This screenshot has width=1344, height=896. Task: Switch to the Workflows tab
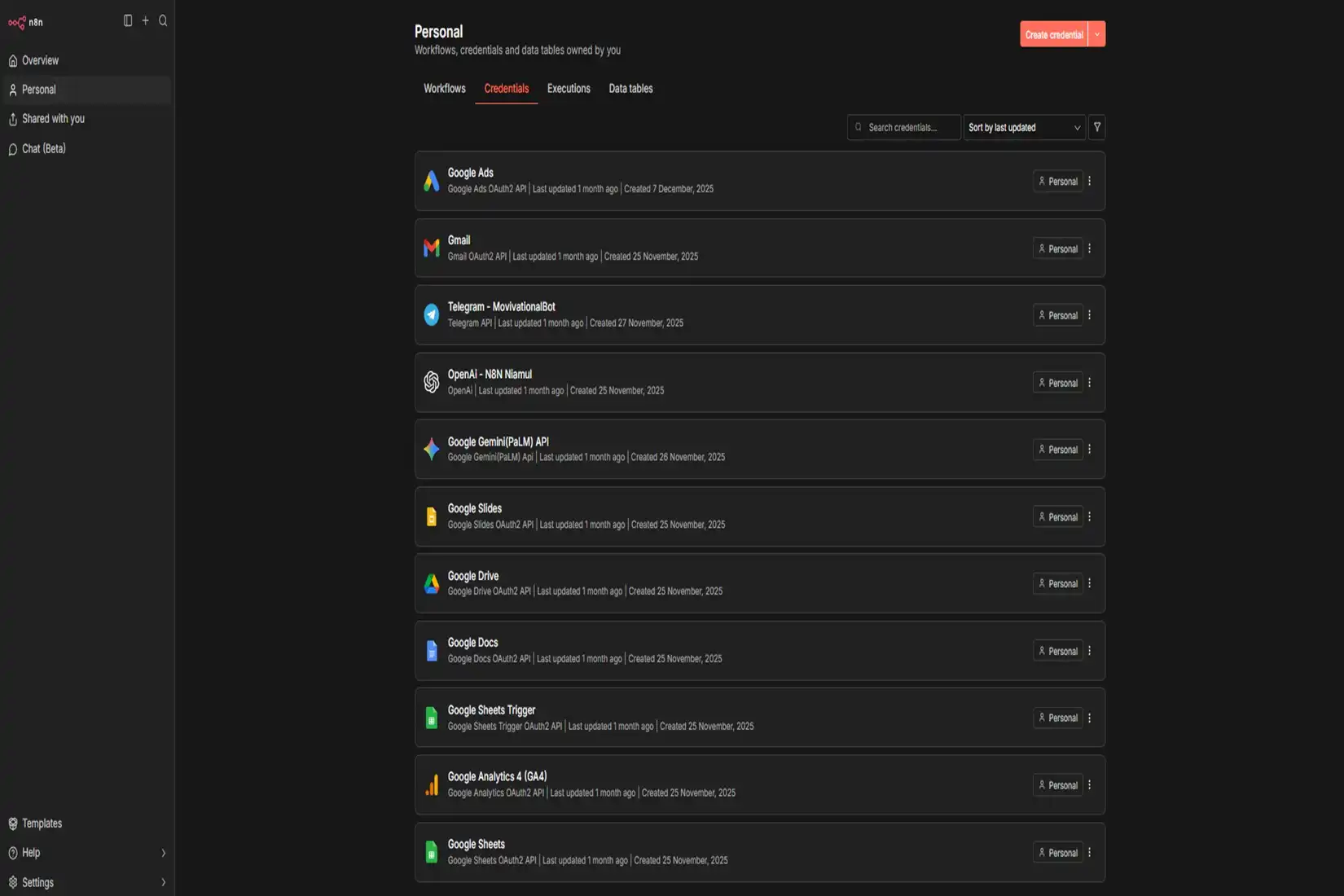444,88
